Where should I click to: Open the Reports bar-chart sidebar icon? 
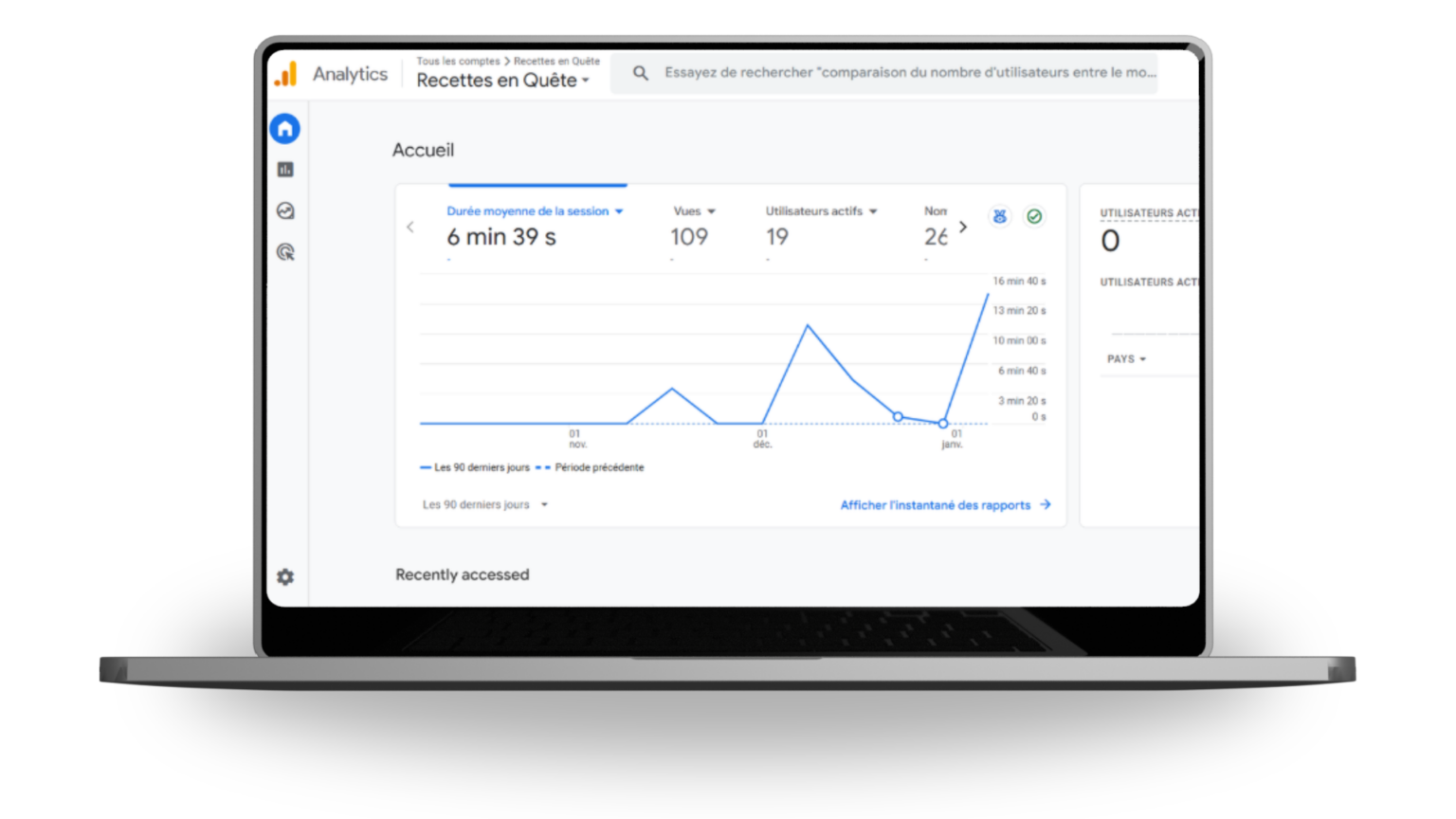[x=285, y=170]
